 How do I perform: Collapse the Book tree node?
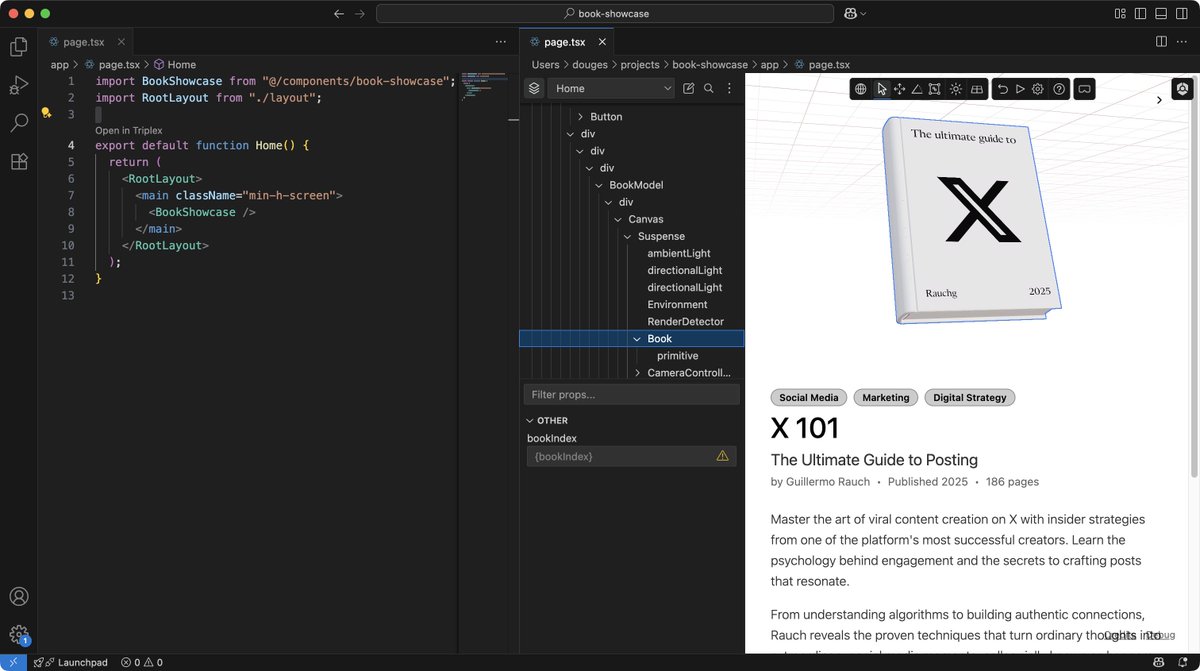click(x=637, y=339)
